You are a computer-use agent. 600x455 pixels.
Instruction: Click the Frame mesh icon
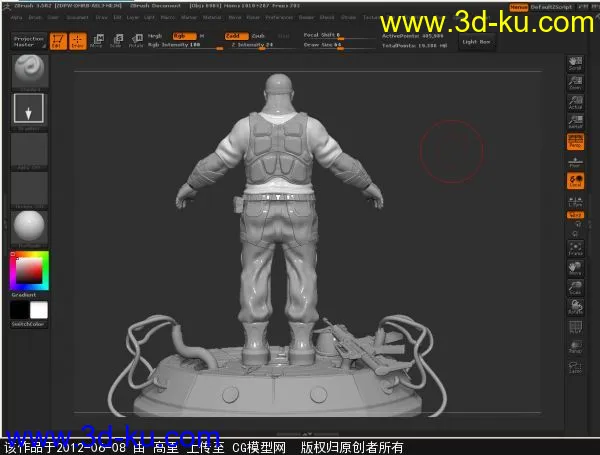click(575, 246)
